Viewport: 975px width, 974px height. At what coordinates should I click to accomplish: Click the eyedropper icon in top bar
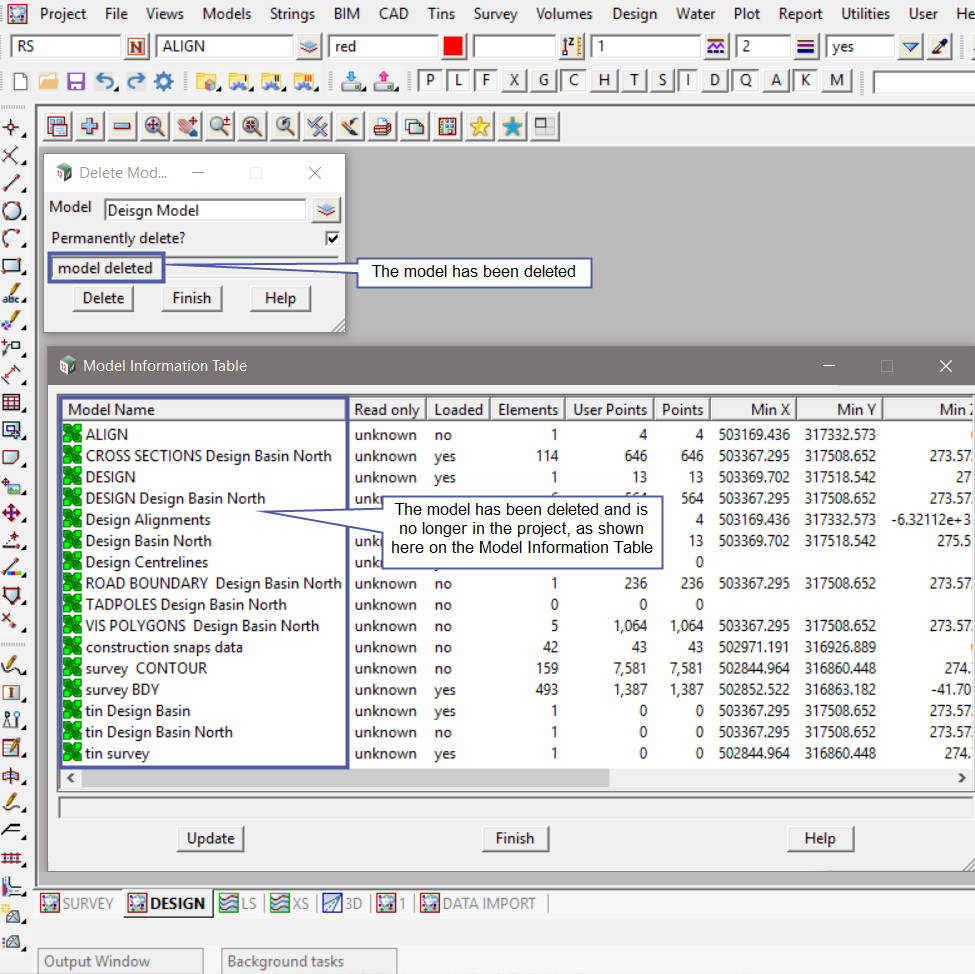tap(940, 47)
